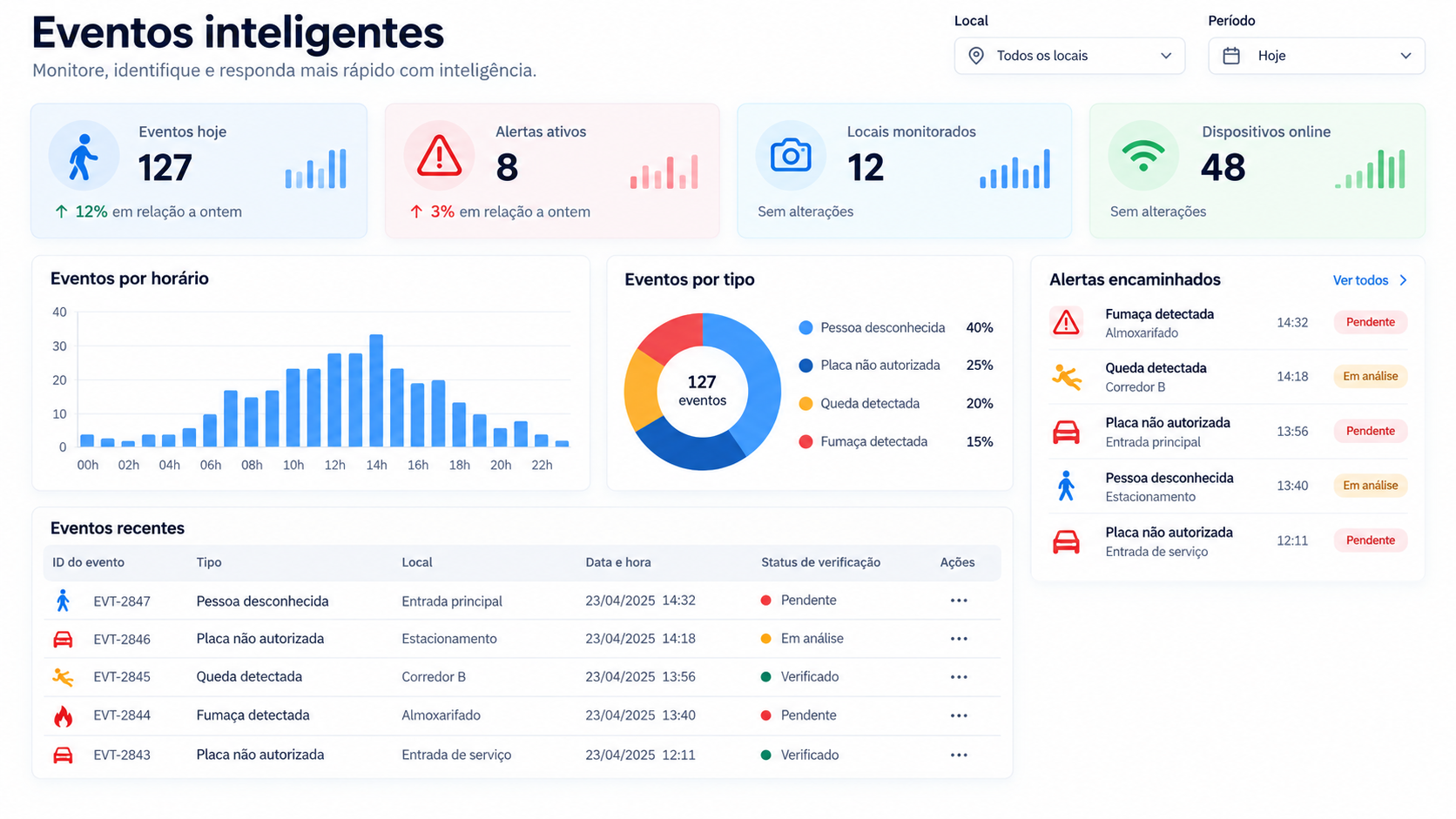
Task: Click the red warning triangle in Alertas ativos card
Action: pyautogui.click(x=439, y=157)
